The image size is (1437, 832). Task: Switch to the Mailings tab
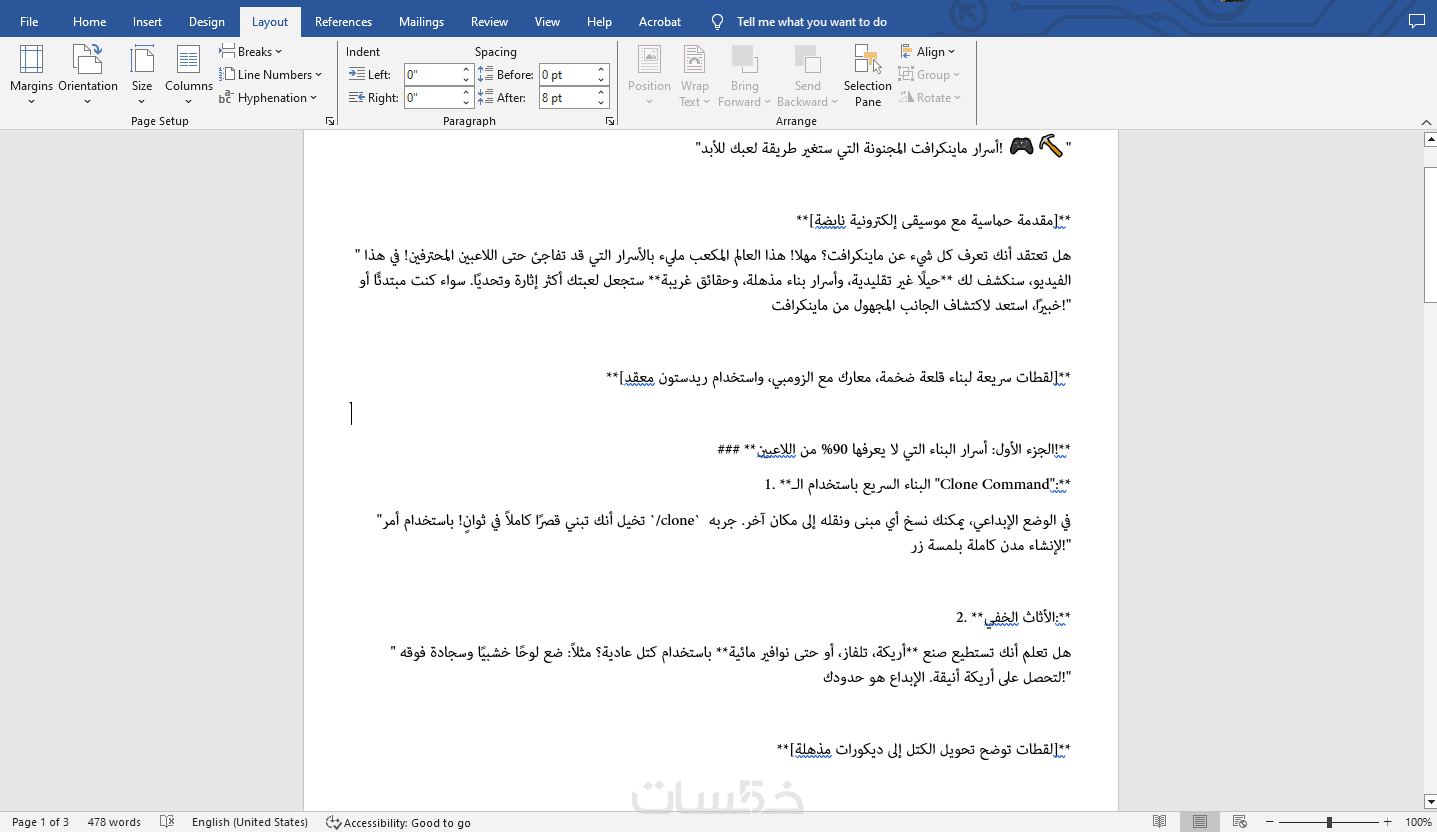pyautogui.click(x=421, y=21)
